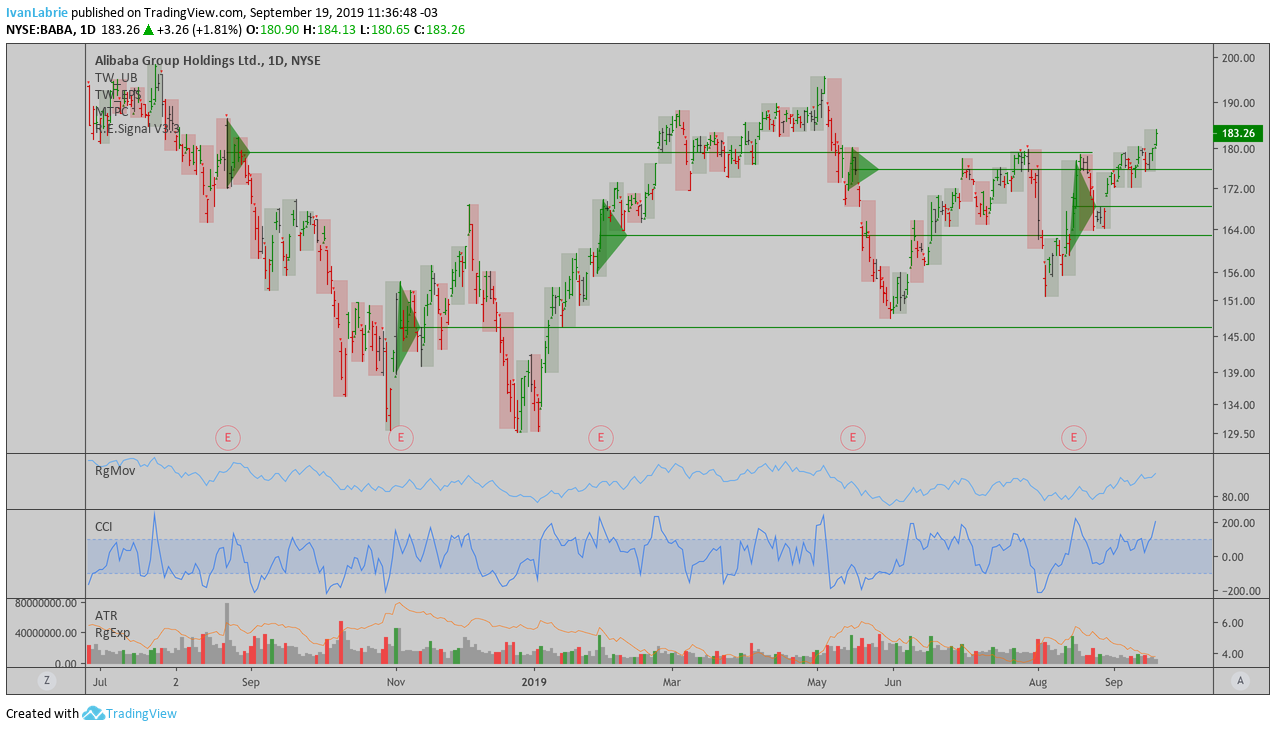Click the Nov label on time axis
The width and height of the screenshot is (1276, 731).
pos(396,681)
